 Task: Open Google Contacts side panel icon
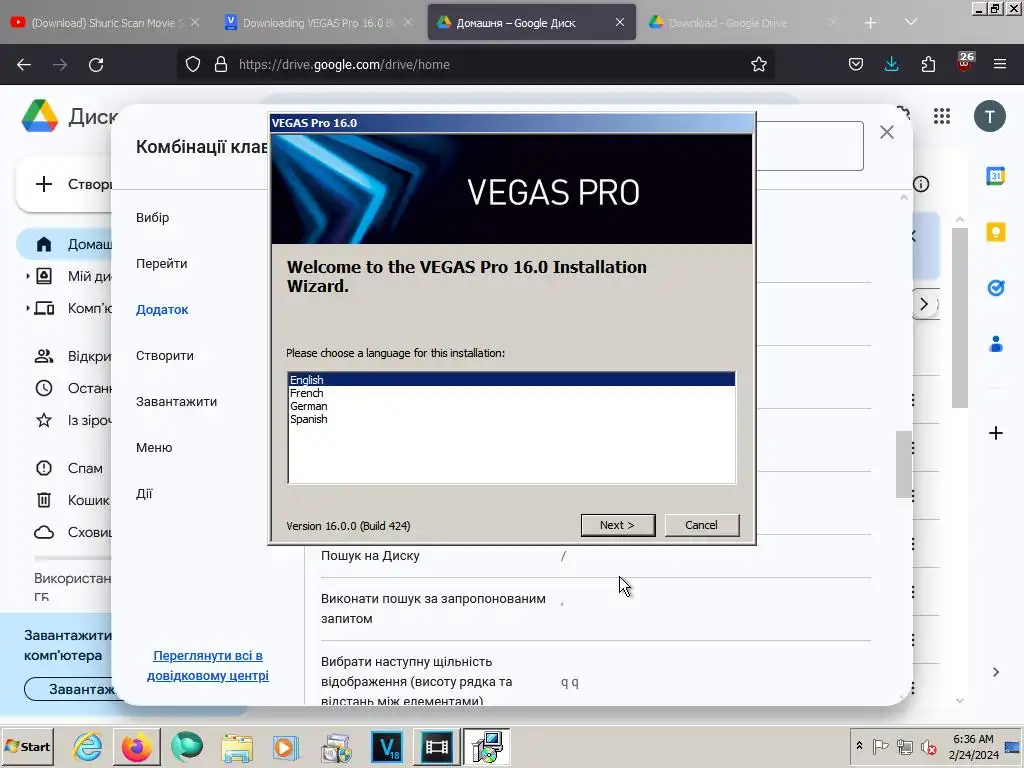pos(995,344)
